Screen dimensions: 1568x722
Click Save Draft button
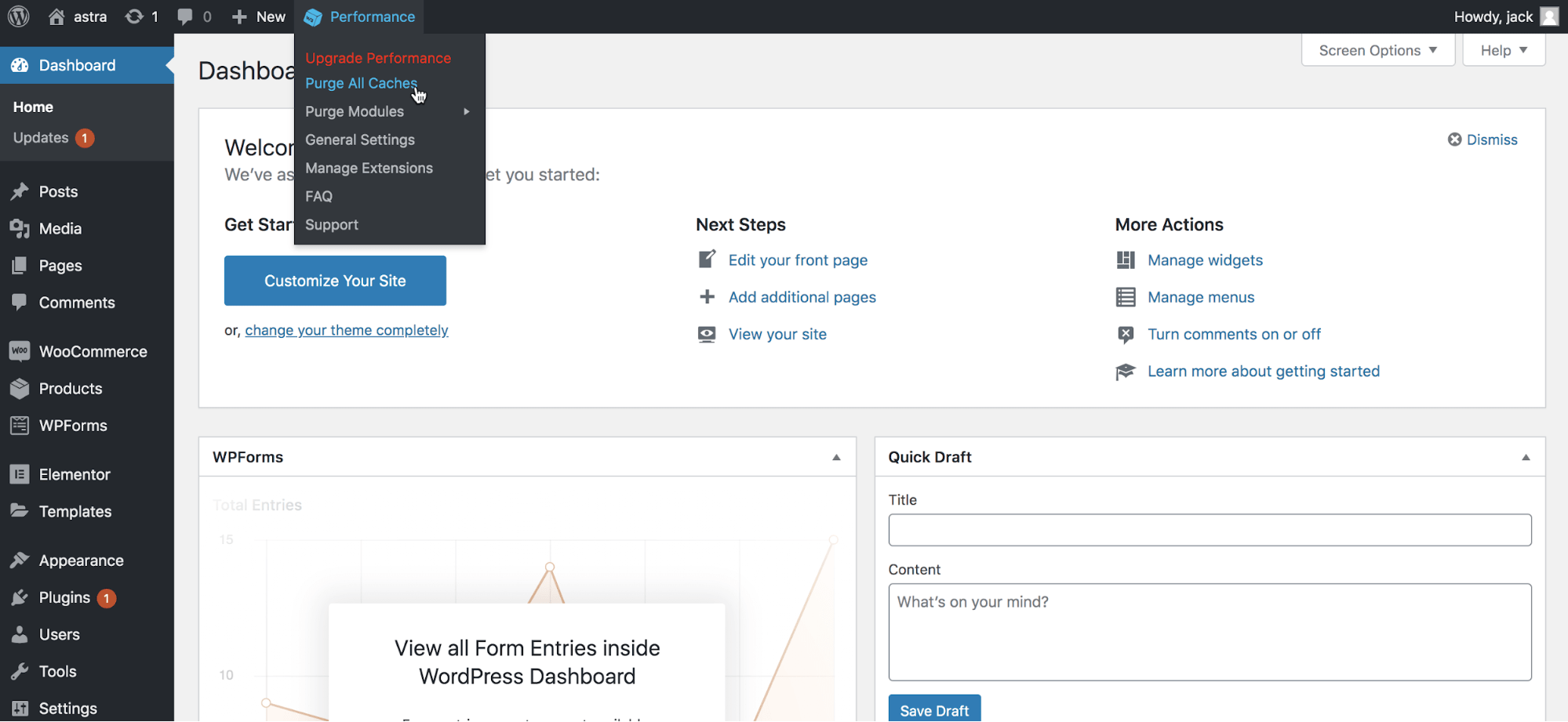934,709
